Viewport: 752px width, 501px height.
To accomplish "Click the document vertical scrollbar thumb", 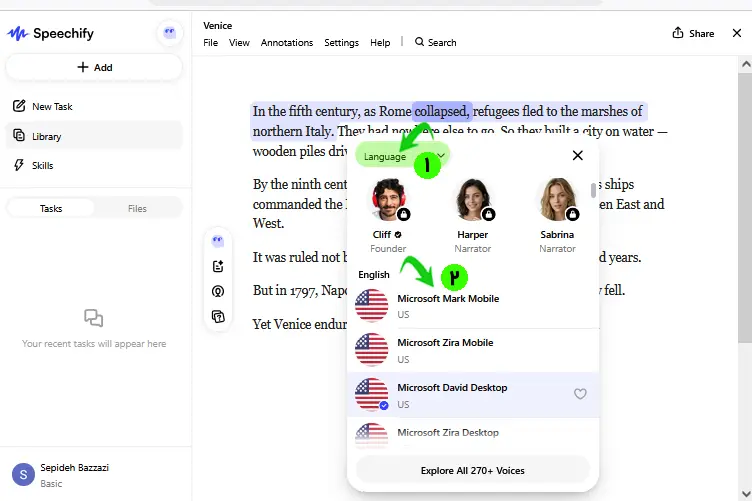I will [745, 208].
